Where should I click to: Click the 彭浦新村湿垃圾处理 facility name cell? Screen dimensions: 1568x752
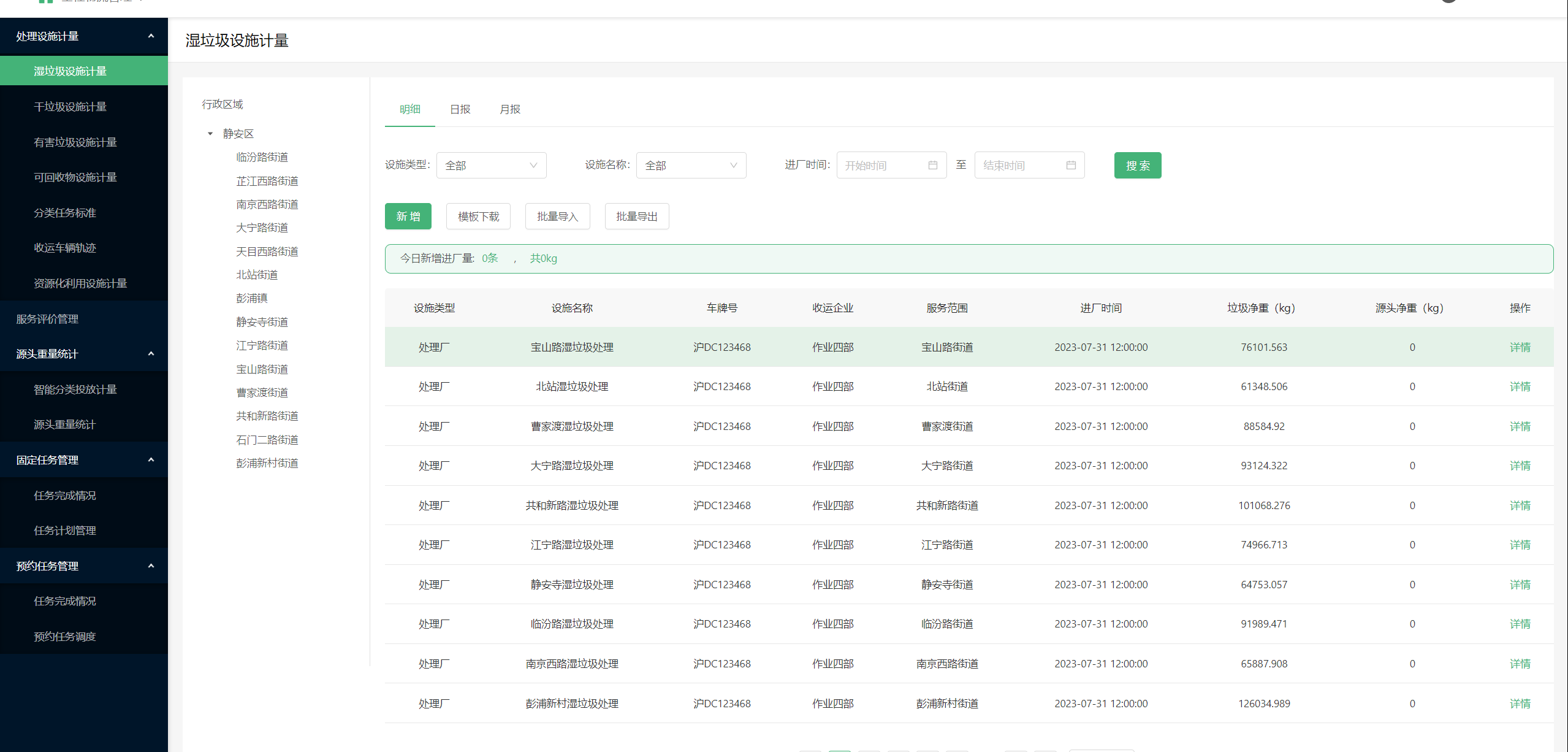point(572,704)
